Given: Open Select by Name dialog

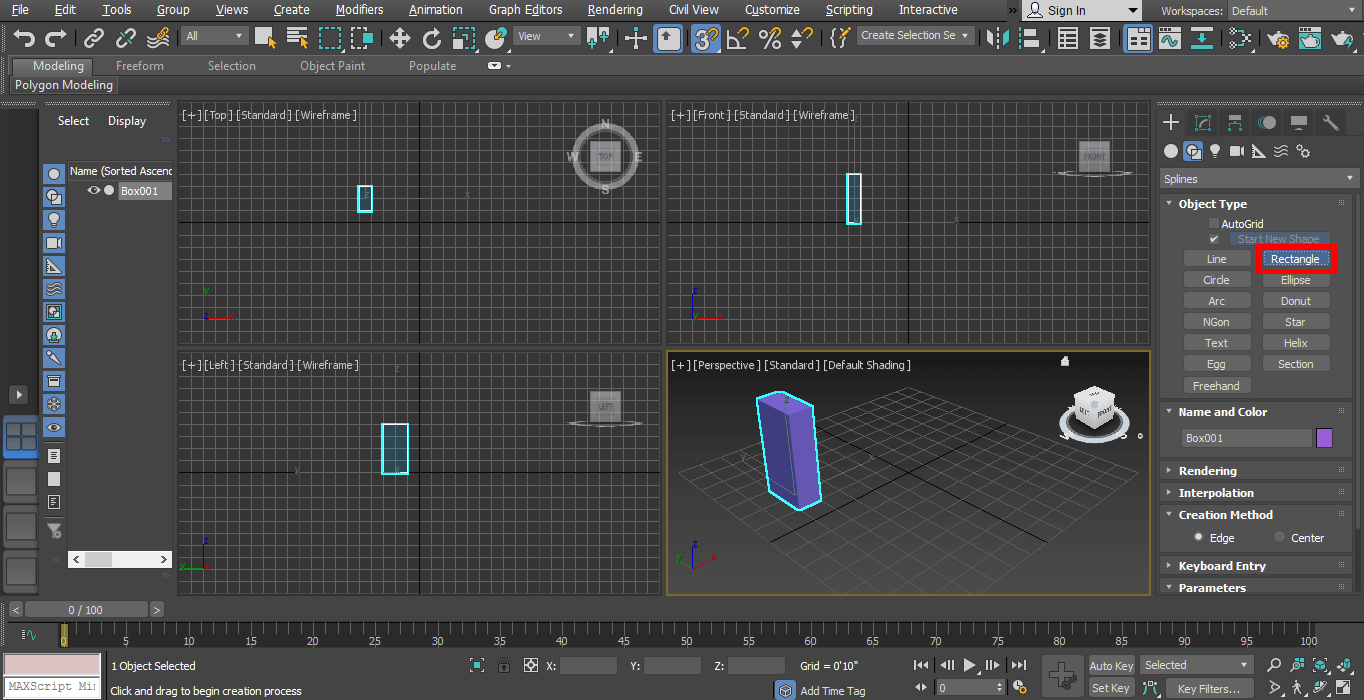Looking at the screenshot, I should (297, 37).
